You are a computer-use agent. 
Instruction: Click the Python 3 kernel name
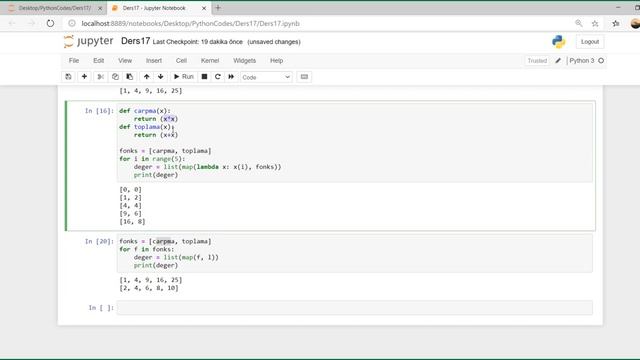pos(582,60)
